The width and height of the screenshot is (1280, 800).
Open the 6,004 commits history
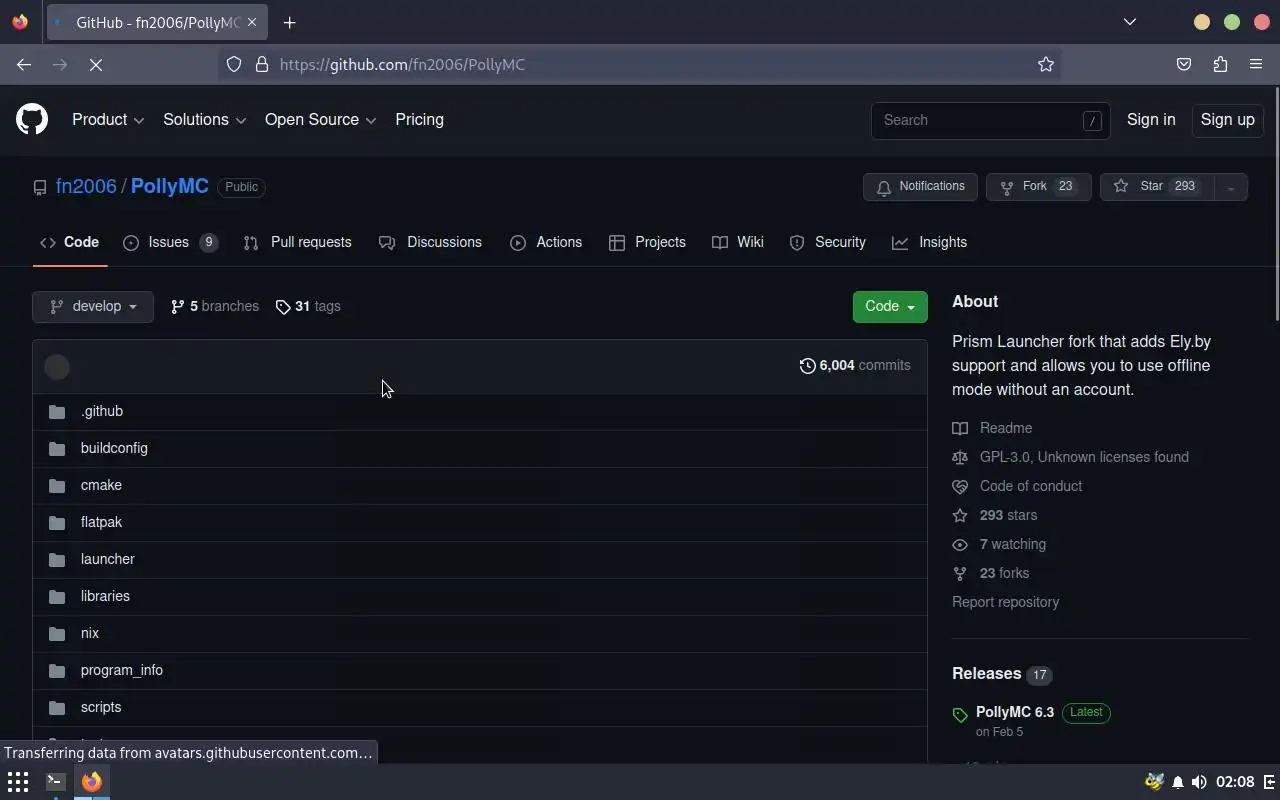tap(855, 366)
